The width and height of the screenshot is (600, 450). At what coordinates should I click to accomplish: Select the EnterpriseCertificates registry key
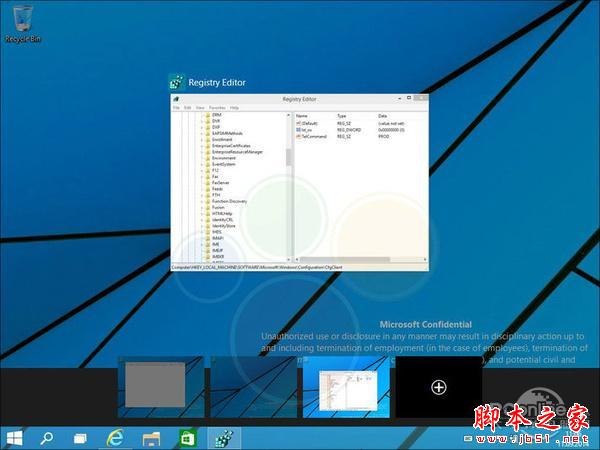(231, 146)
